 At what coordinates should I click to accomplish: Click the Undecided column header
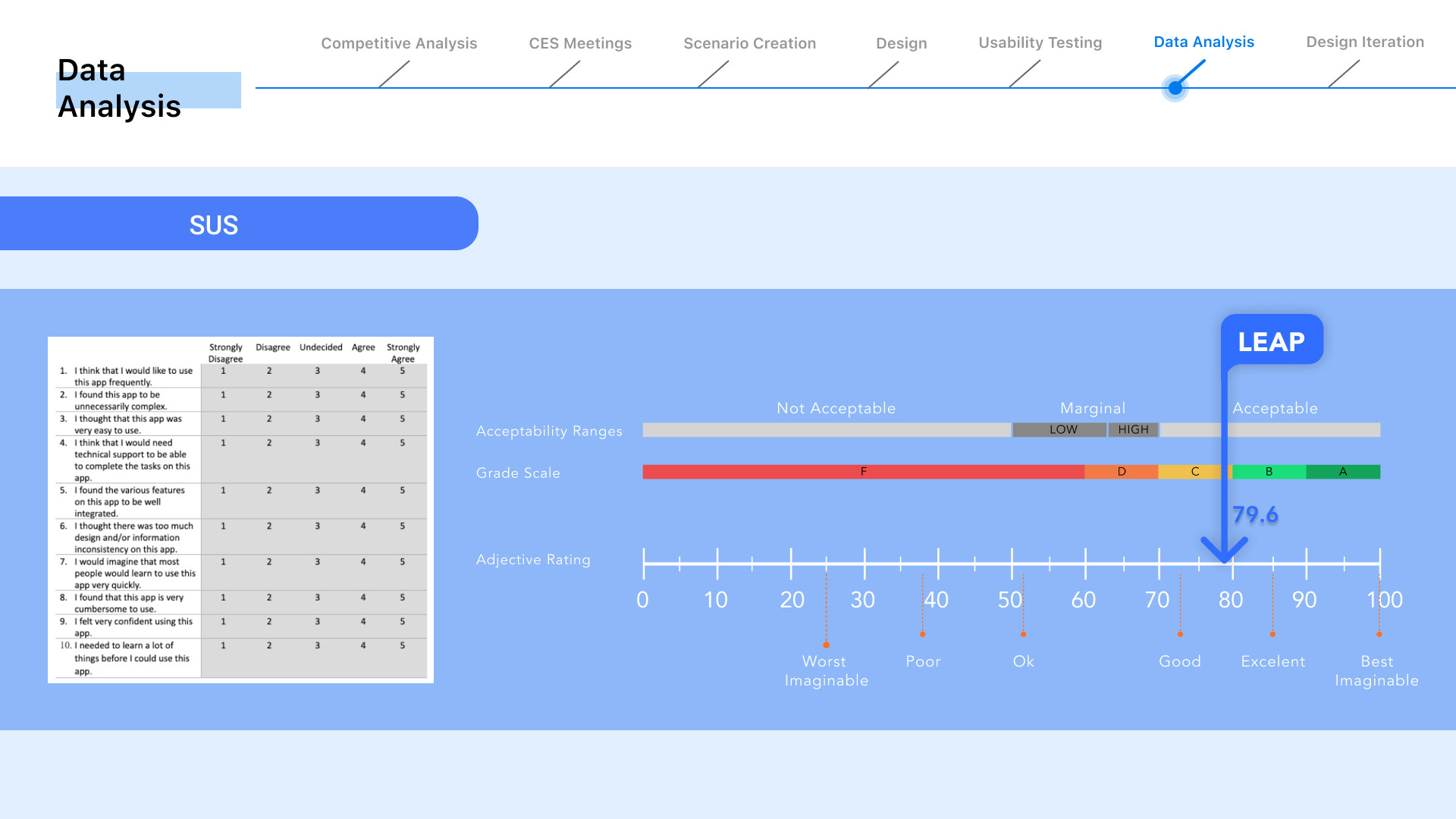321,347
